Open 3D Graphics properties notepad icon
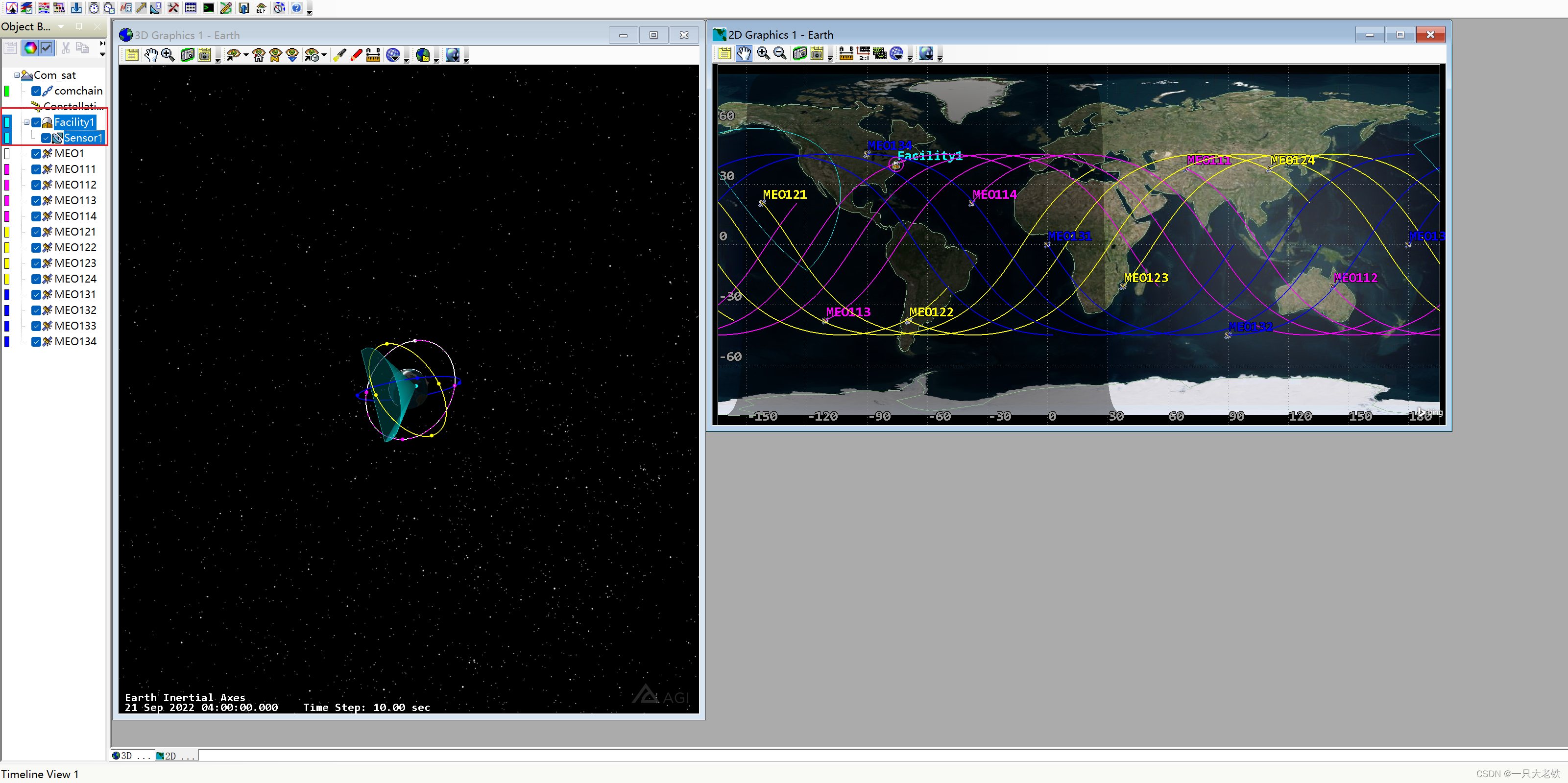This screenshot has width=1568, height=783. (x=131, y=55)
